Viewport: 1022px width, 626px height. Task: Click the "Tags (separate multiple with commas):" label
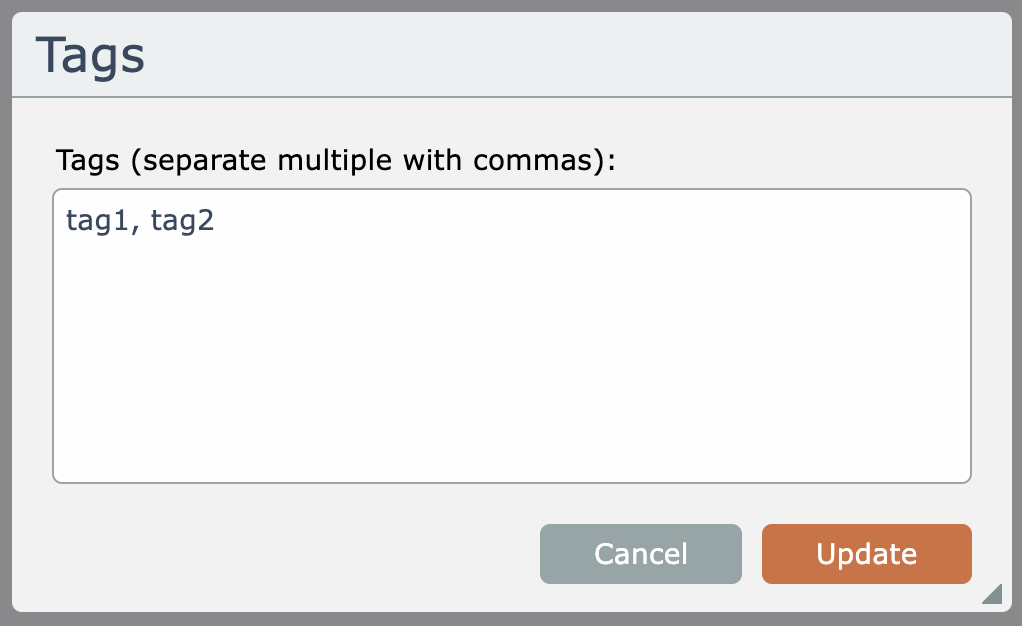[x=336, y=160]
